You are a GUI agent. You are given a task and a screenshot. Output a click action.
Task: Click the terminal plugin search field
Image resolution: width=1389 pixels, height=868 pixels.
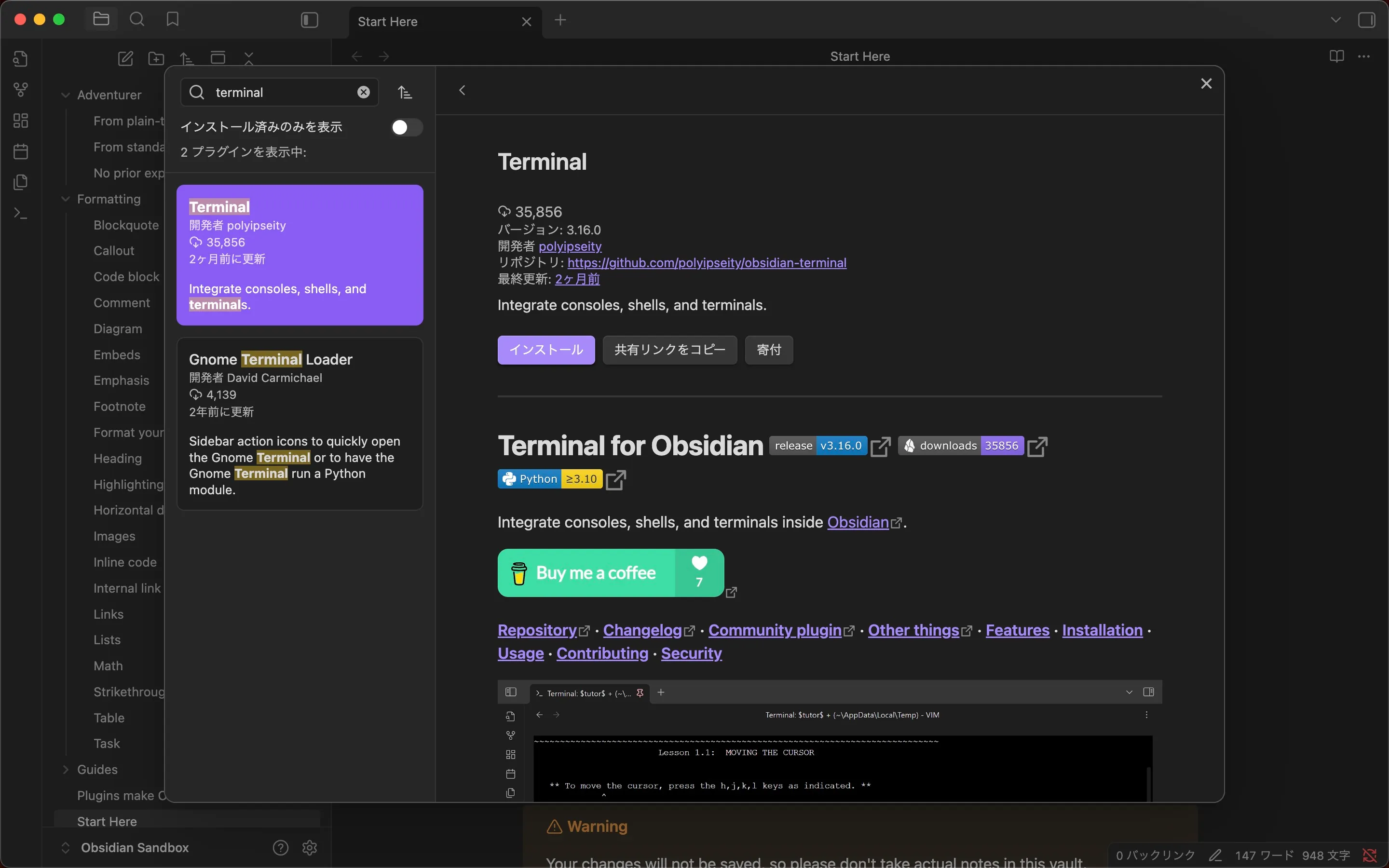[x=281, y=93]
